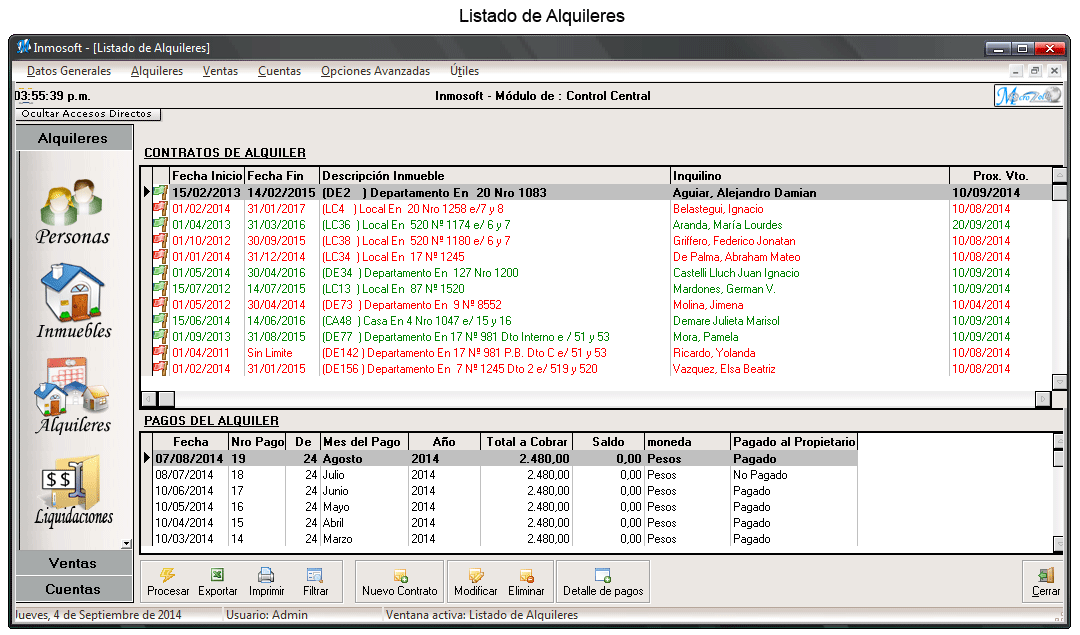The image size is (1080, 635).
Task: Restore the inner MDI window
Action: click(x=1035, y=70)
